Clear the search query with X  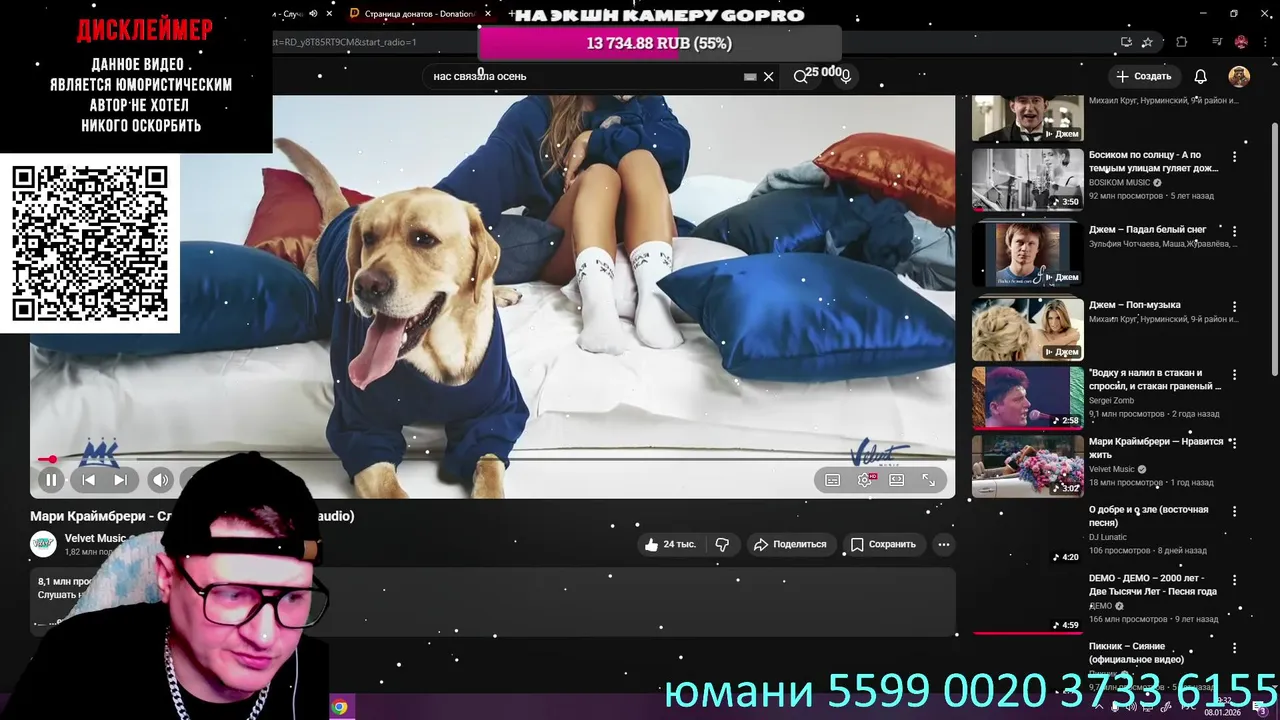[x=768, y=76]
